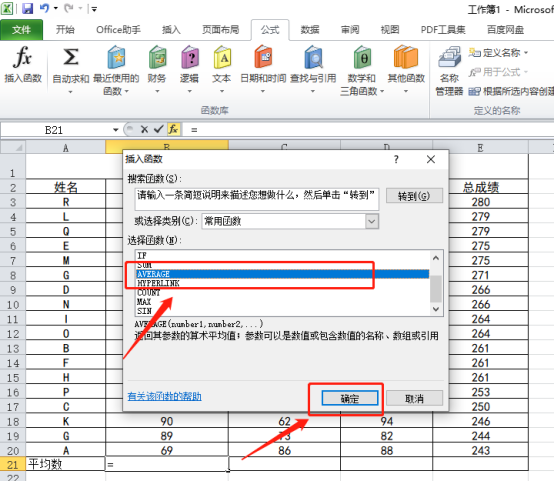Open the Math and Trig functions icon
The height and width of the screenshot is (481, 554).
tap(362, 57)
